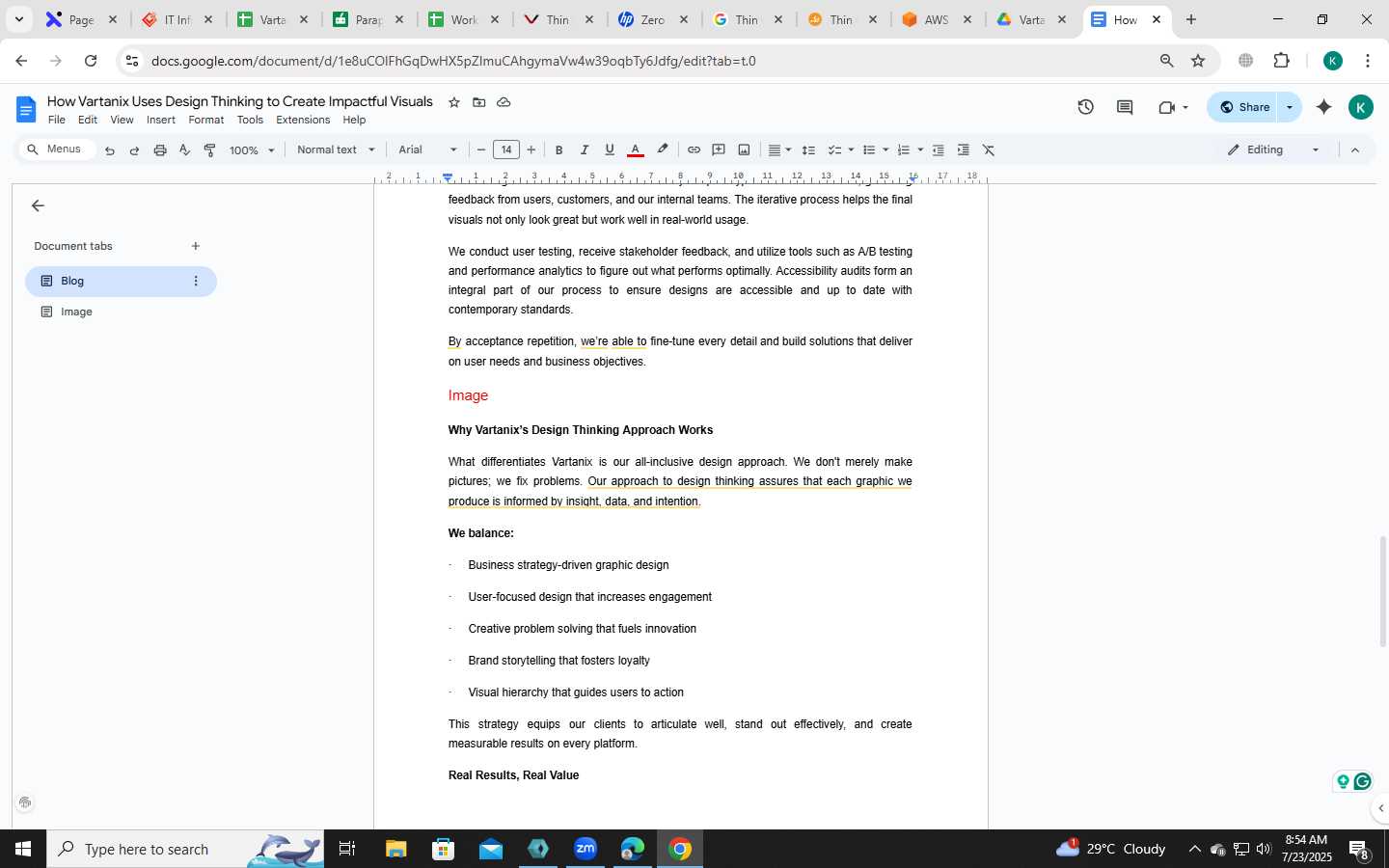Screen dimensions: 1389x868
Task: Run spelling and grammar check
Action: 184,150
